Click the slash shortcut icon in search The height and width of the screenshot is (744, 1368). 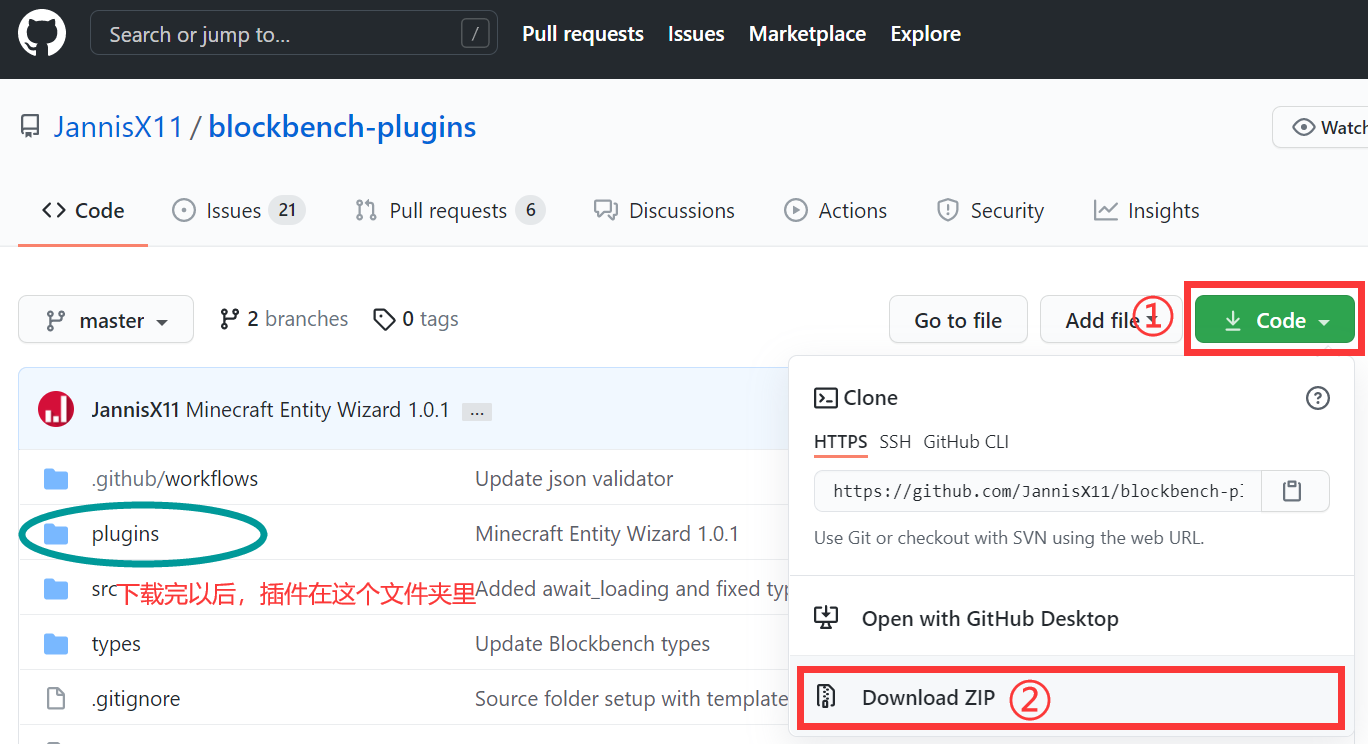click(475, 34)
